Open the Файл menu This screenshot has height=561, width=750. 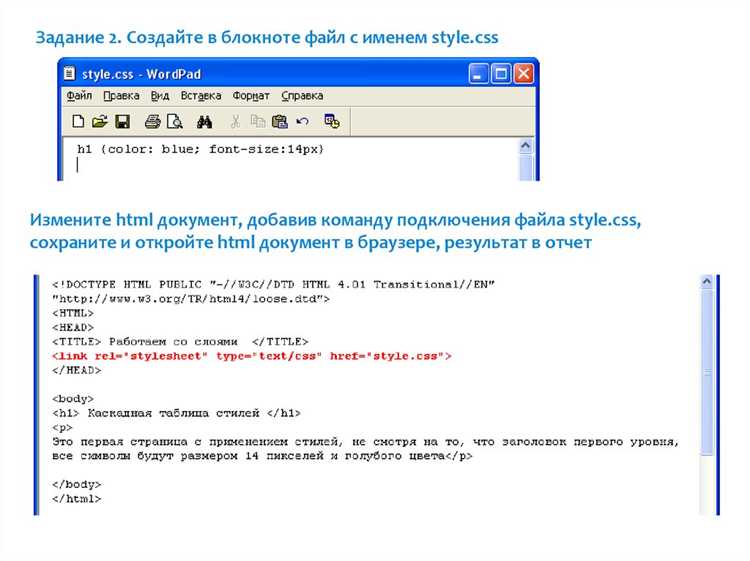(79, 96)
